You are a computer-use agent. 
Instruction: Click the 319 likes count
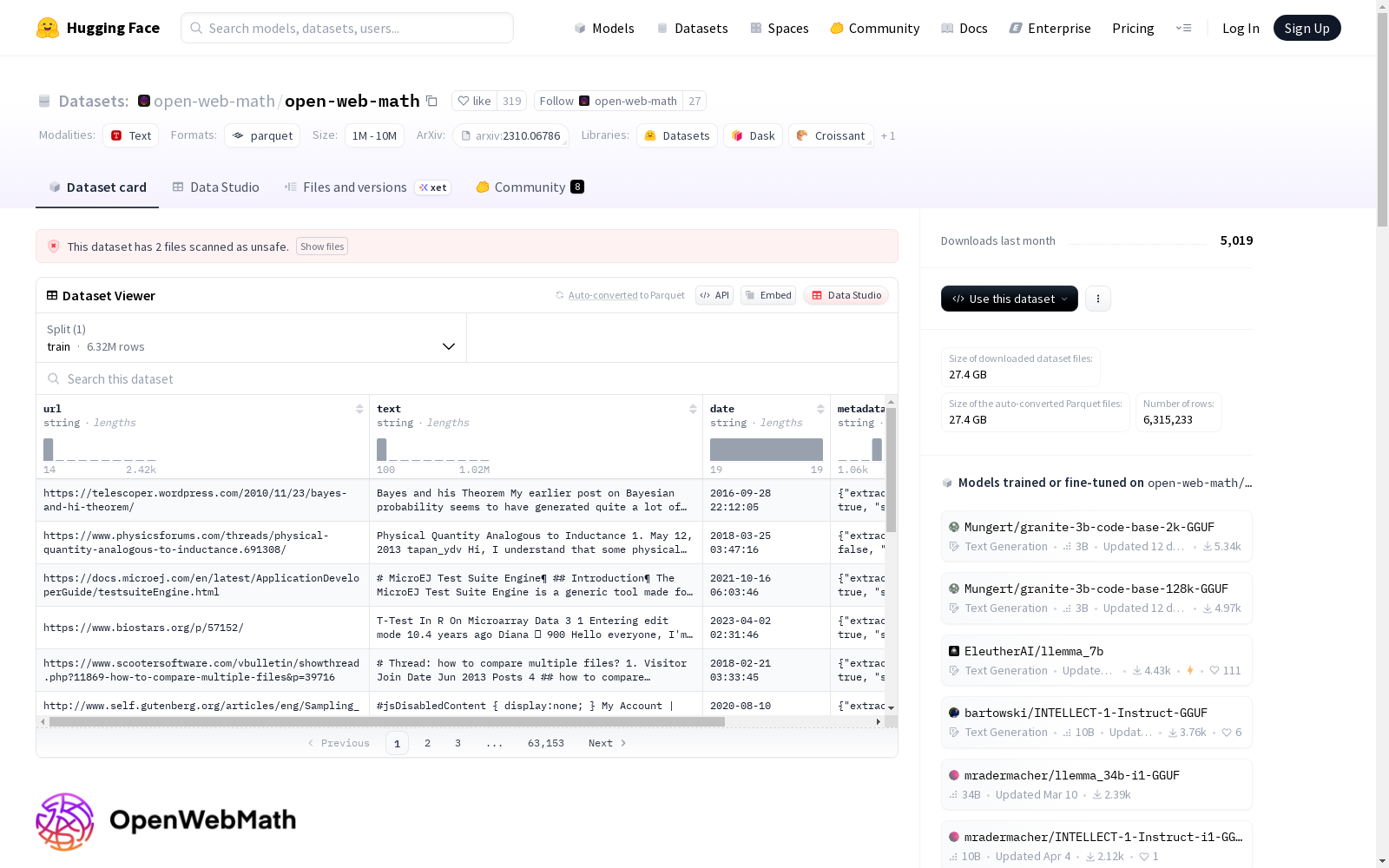click(x=512, y=101)
